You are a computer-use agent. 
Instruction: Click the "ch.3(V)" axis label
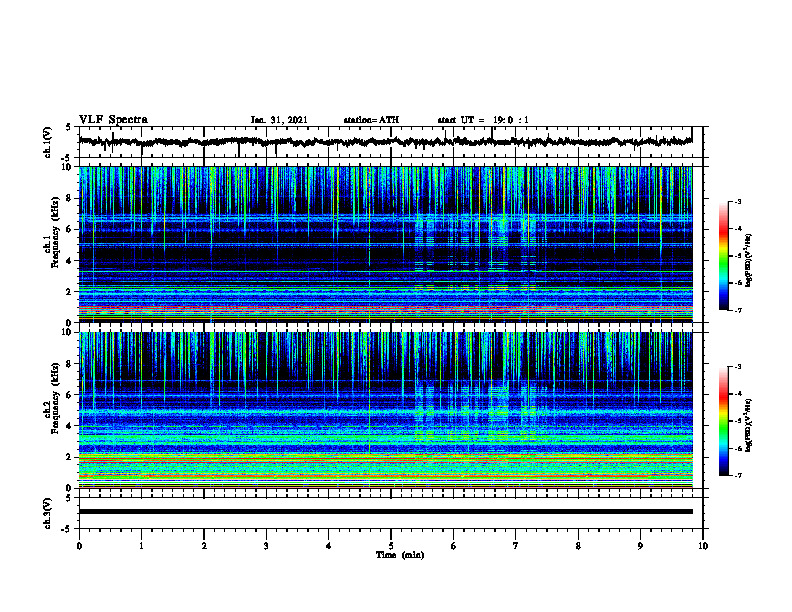48,513
